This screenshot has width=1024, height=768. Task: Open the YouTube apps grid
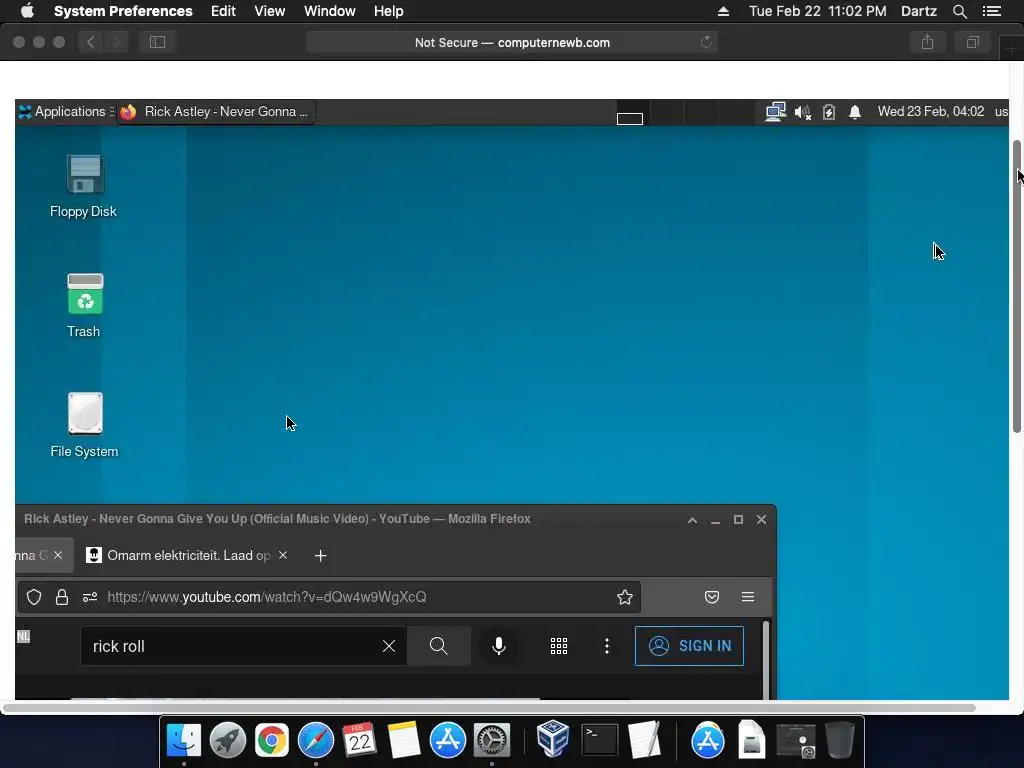point(559,646)
